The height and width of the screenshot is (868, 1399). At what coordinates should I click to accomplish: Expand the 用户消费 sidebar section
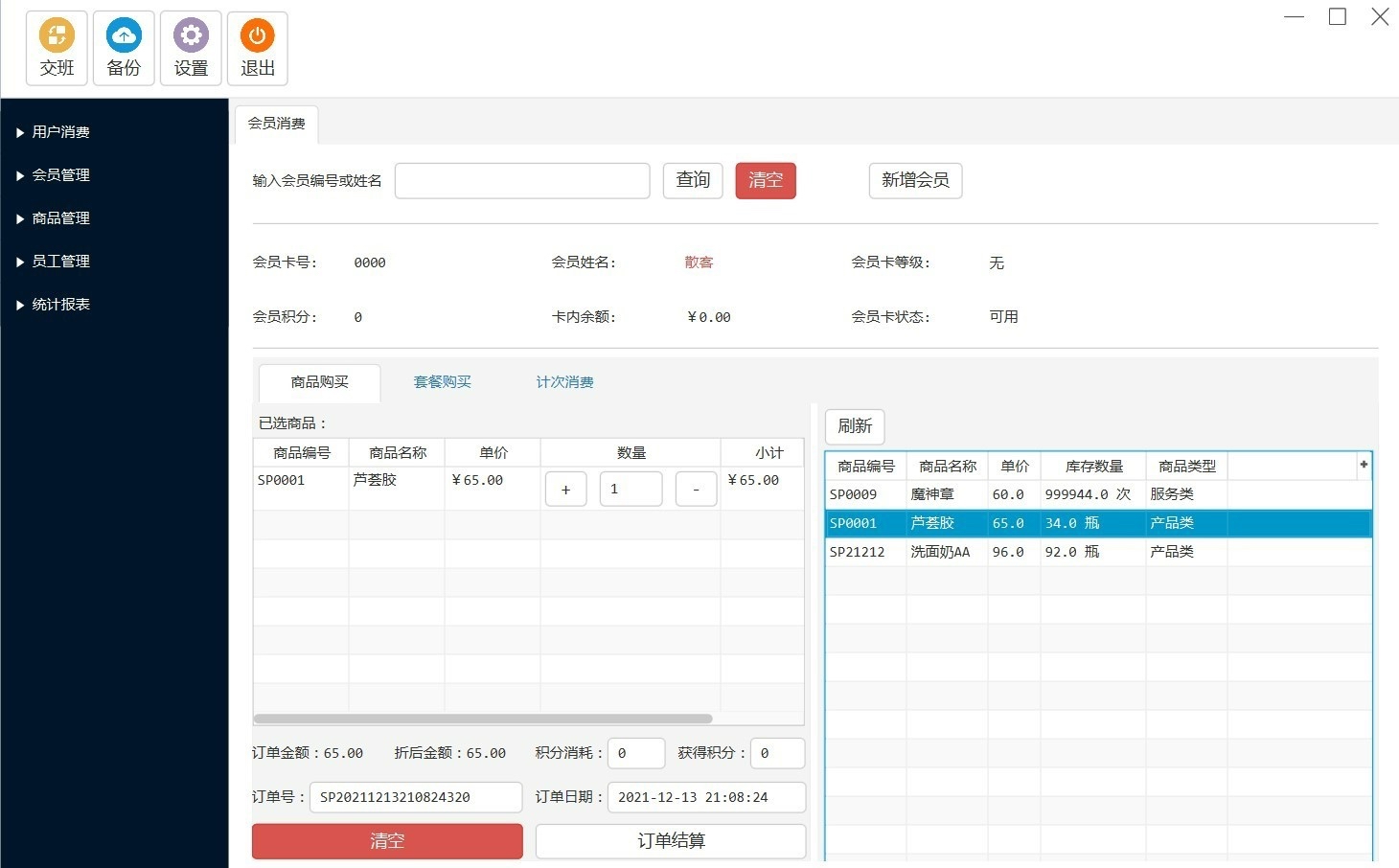click(x=61, y=131)
